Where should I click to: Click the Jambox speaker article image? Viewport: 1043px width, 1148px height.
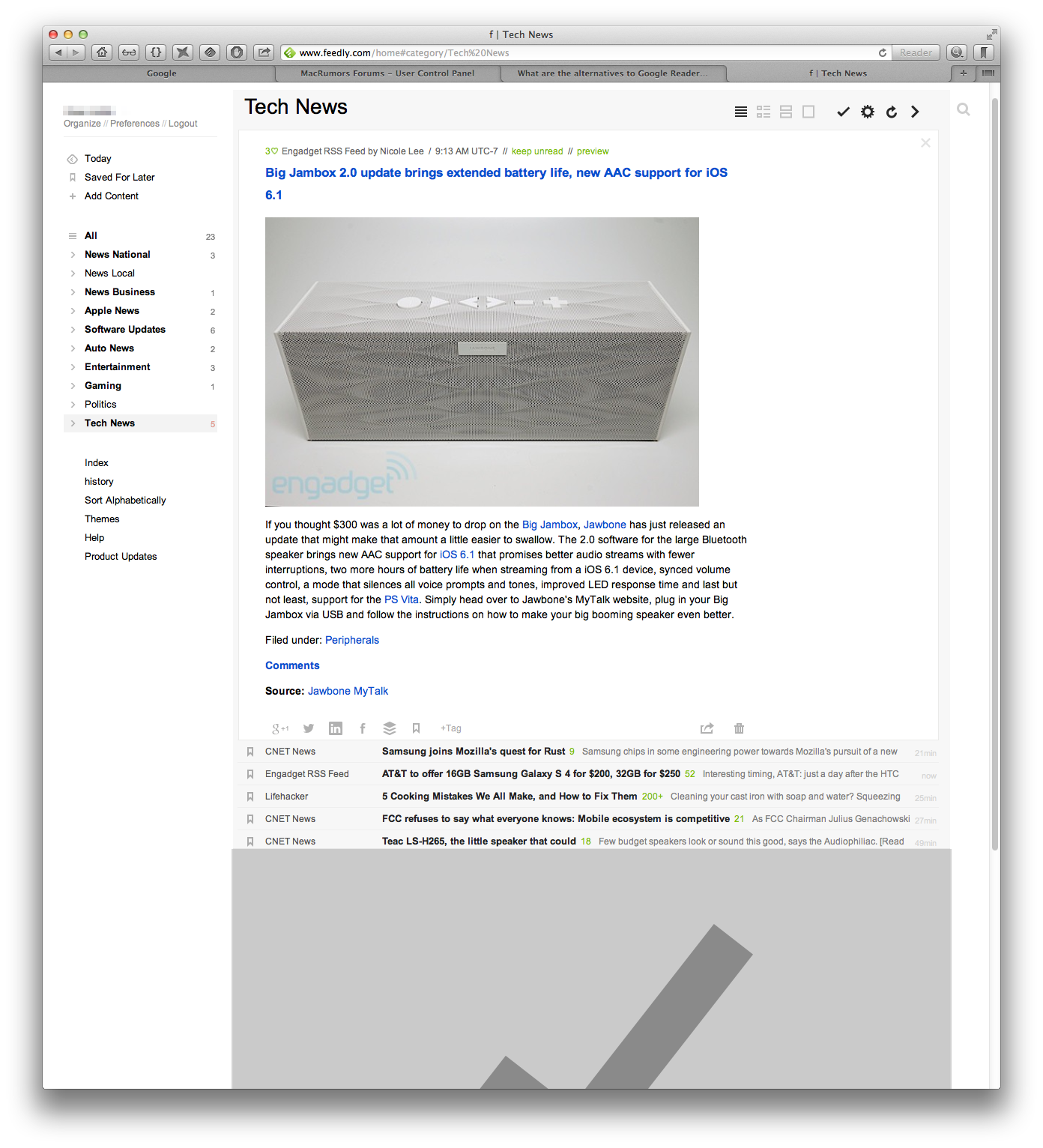pyautogui.click(x=482, y=362)
